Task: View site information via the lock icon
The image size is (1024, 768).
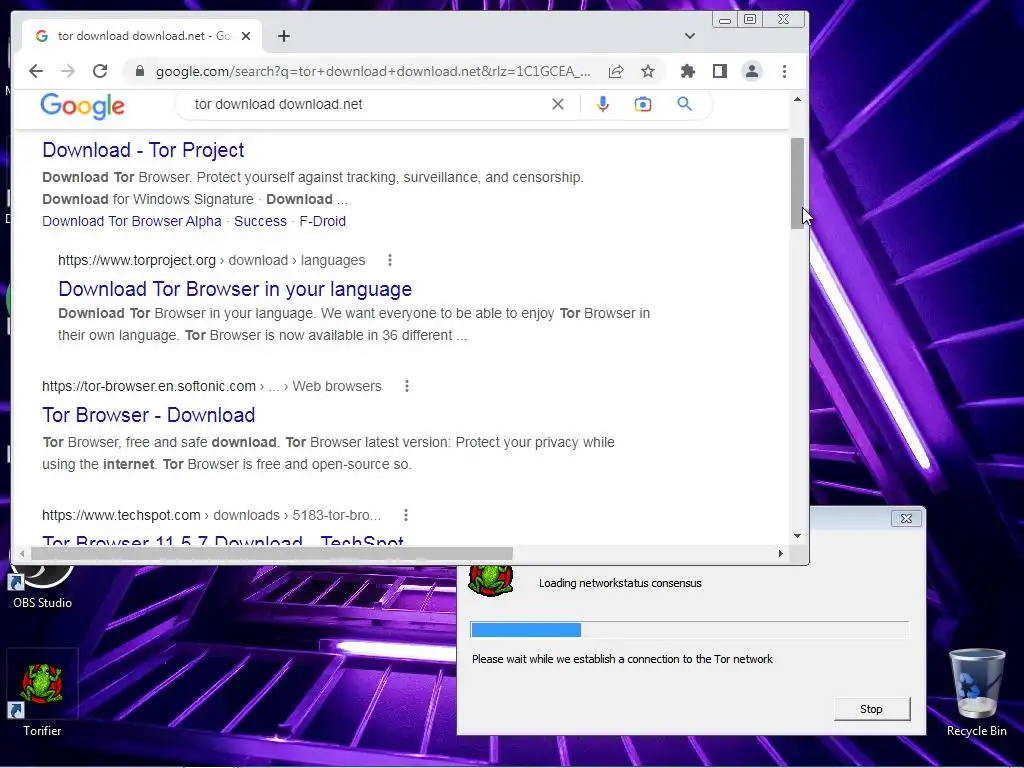Action: (x=139, y=71)
